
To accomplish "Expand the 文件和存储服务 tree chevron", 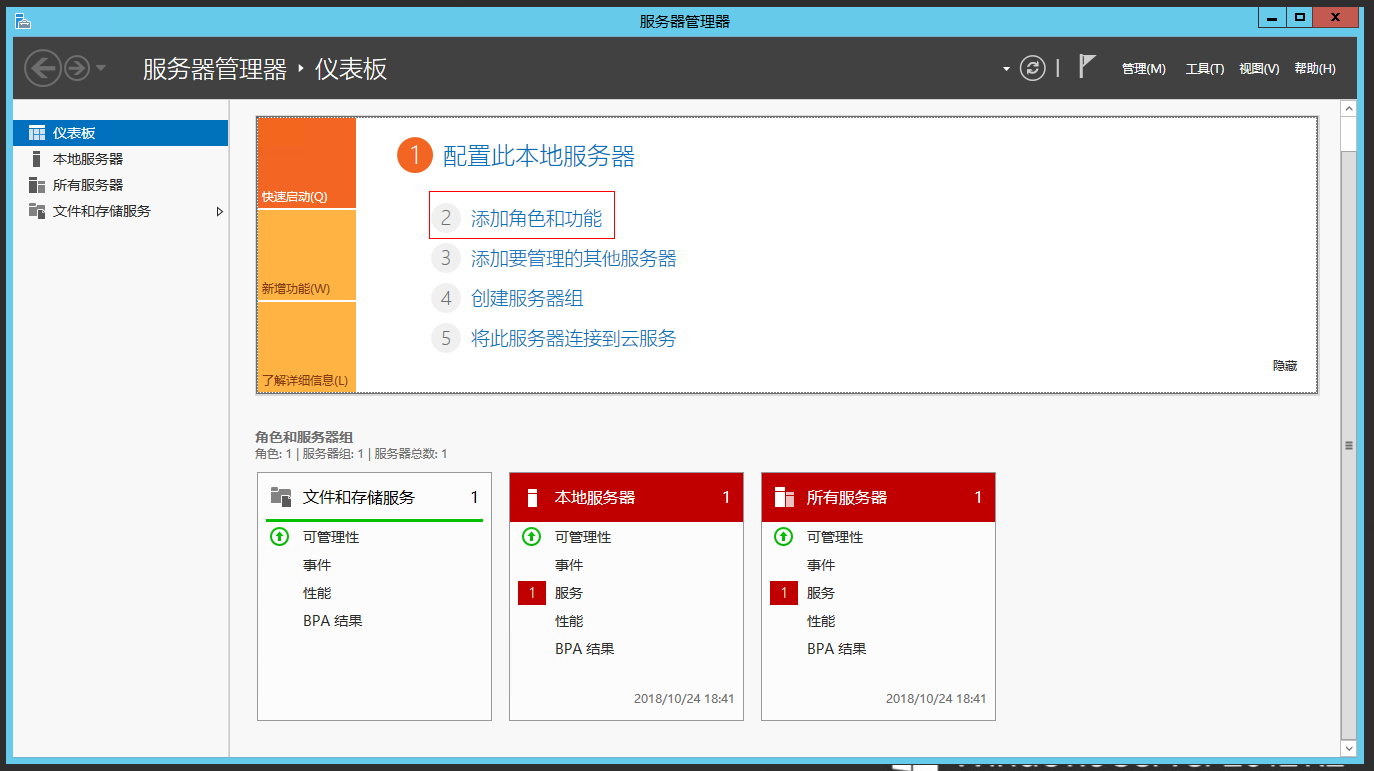I will coord(222,211).
